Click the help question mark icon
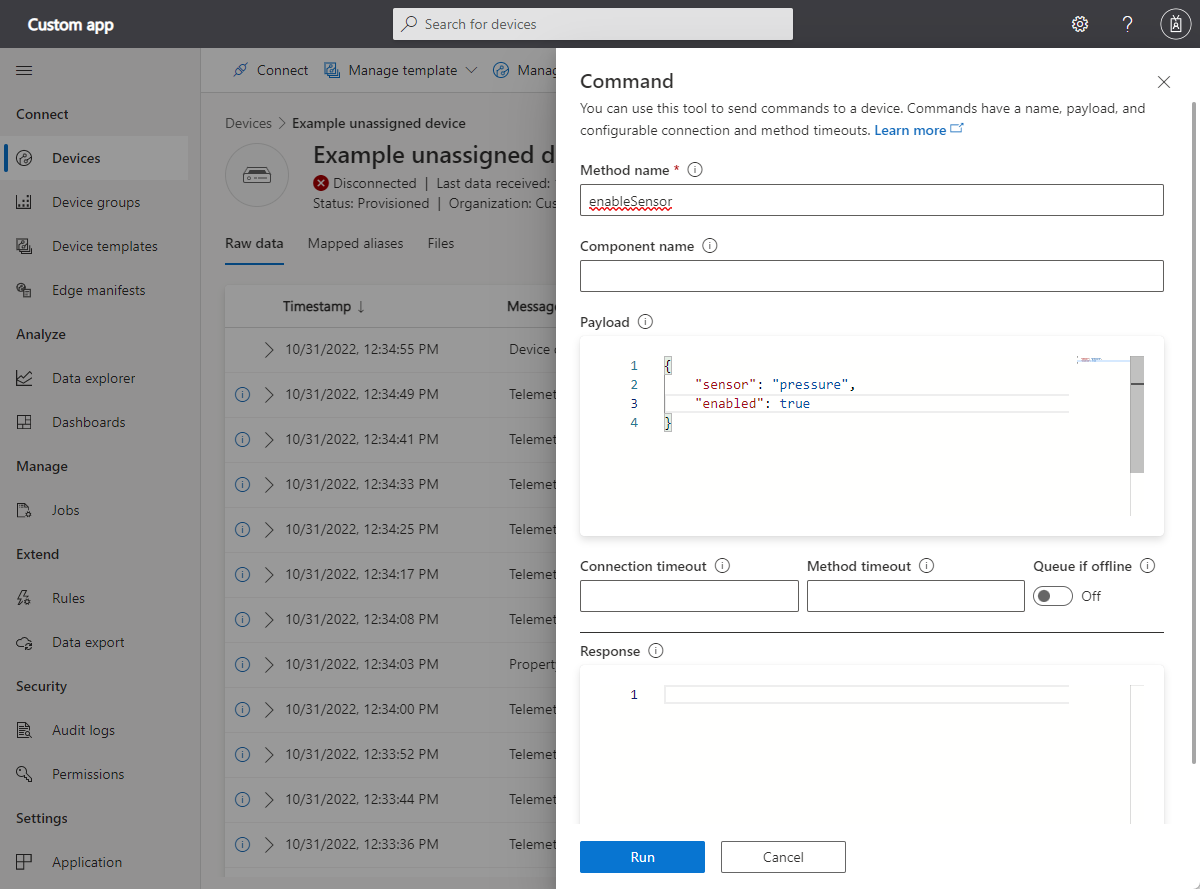Viewport: 1200px width, 889px height. (1127, 24)
